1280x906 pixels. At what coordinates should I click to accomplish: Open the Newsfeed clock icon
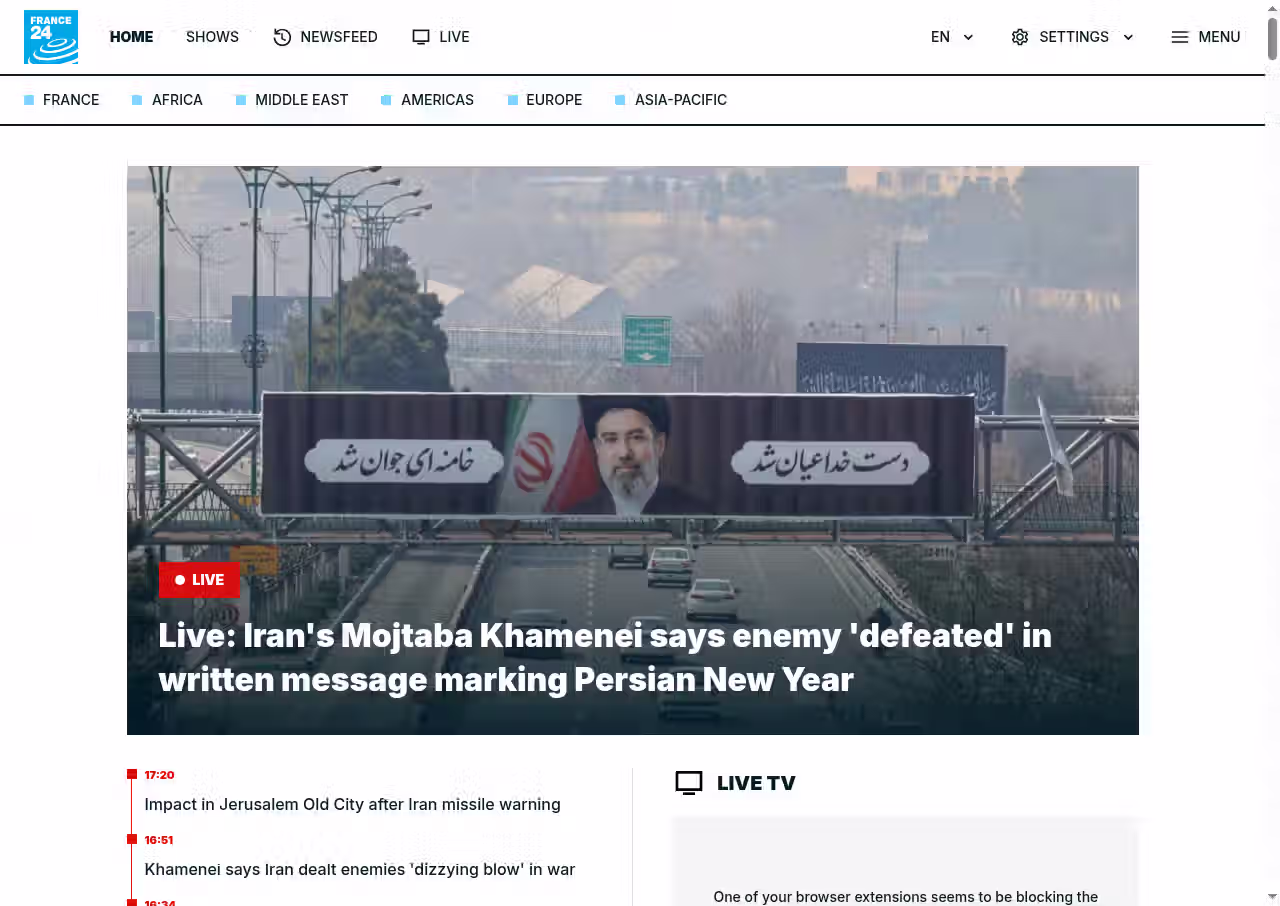[282, 37]
